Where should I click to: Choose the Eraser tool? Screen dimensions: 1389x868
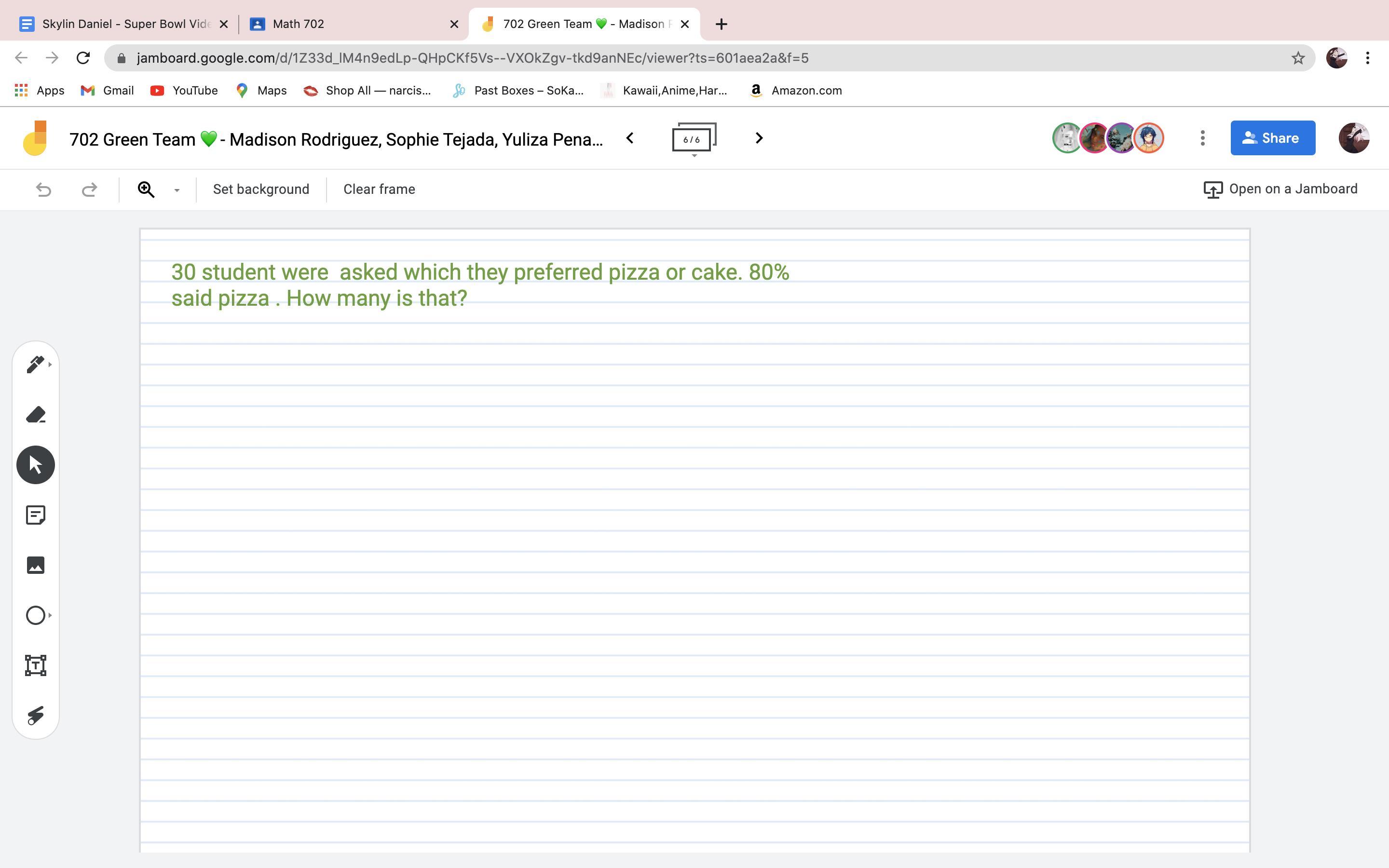click(x=36, y=415)
